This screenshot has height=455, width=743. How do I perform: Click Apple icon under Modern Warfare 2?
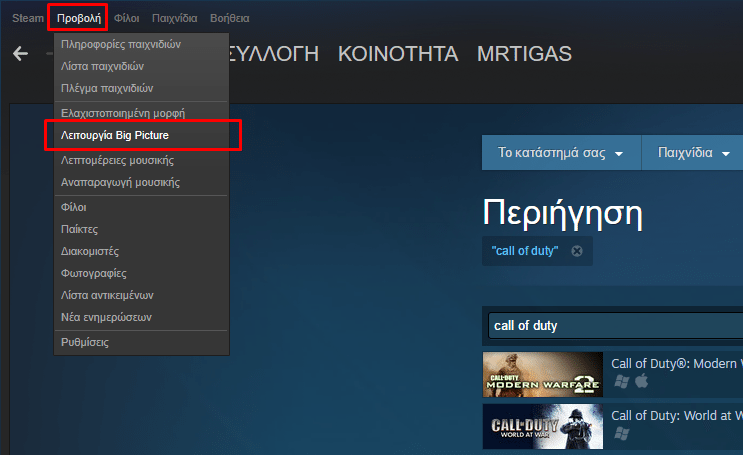[x=641, y=381]
